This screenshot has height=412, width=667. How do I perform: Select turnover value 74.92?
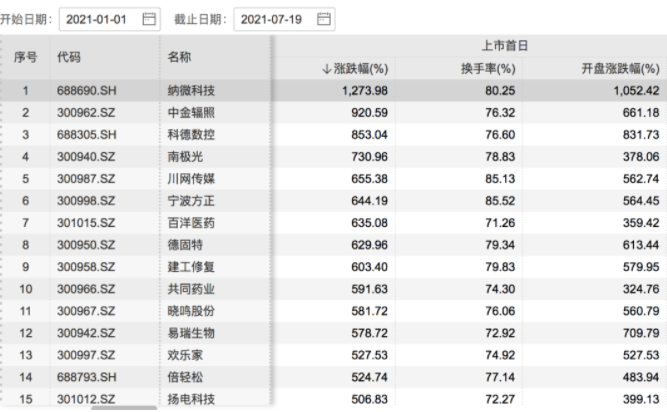click(x=500, y=355)
